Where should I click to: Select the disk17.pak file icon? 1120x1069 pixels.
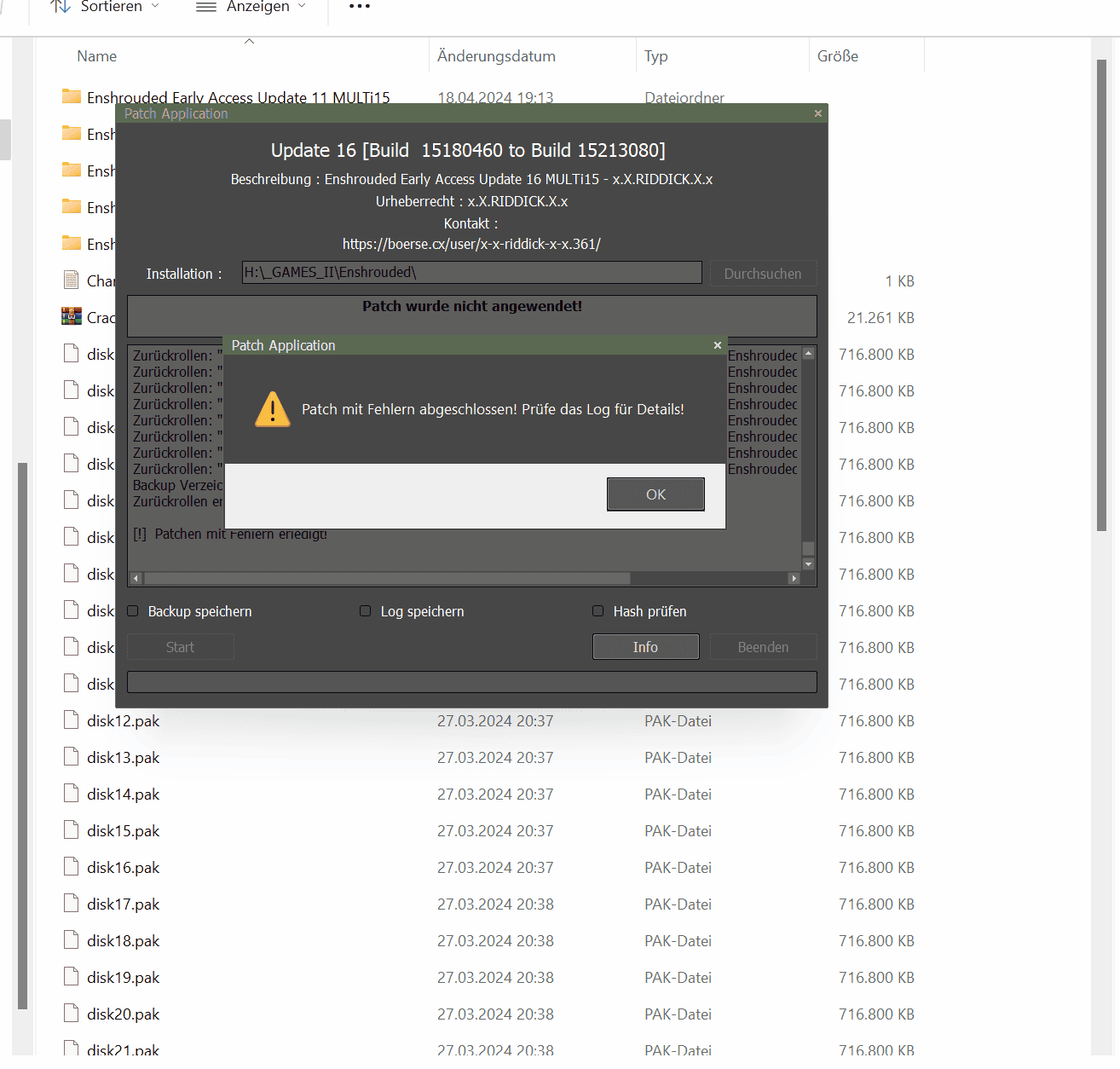pyautogui.click(x=72, y=904)
